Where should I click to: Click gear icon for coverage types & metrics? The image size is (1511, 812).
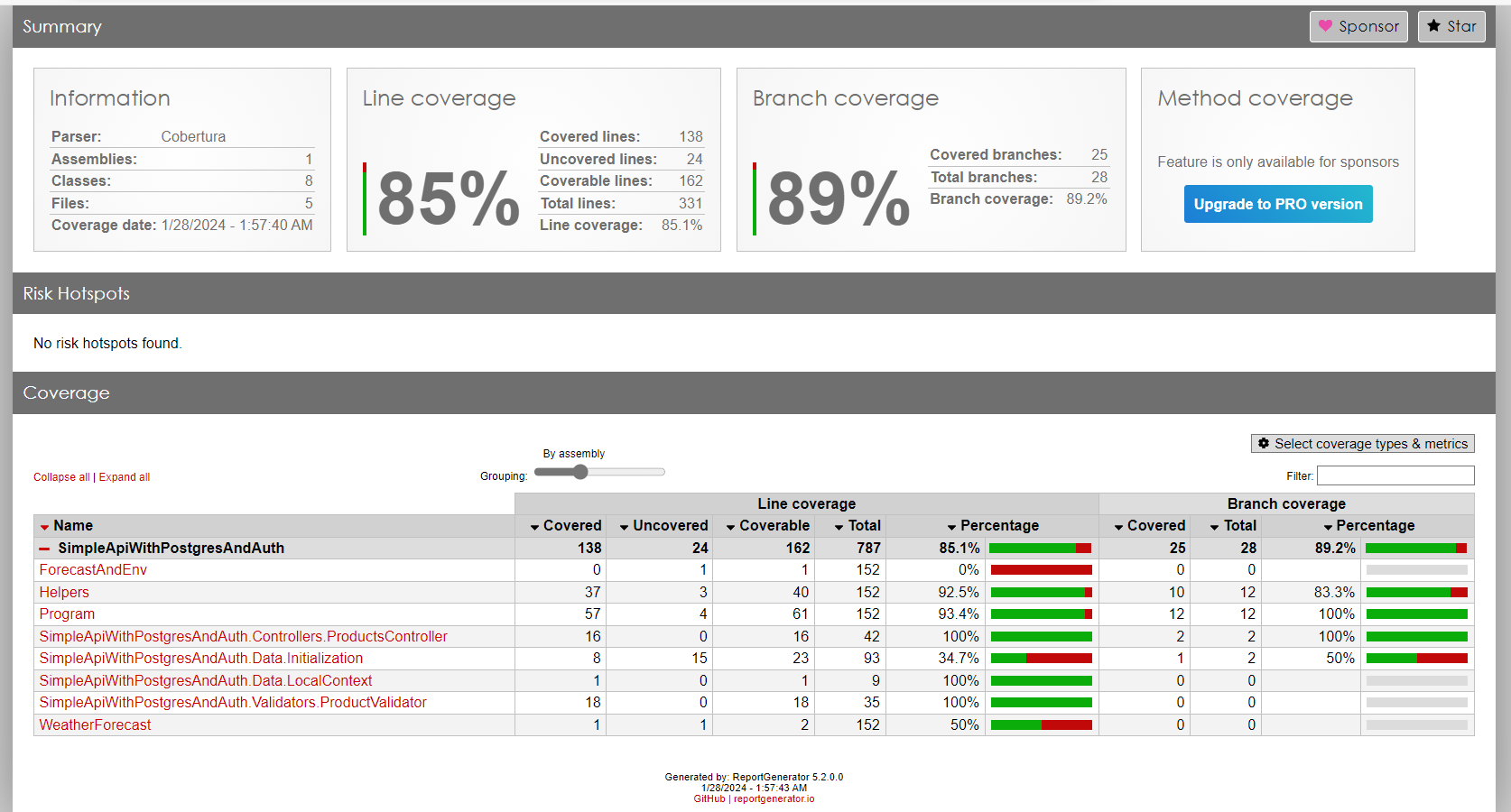point(1264,444)
